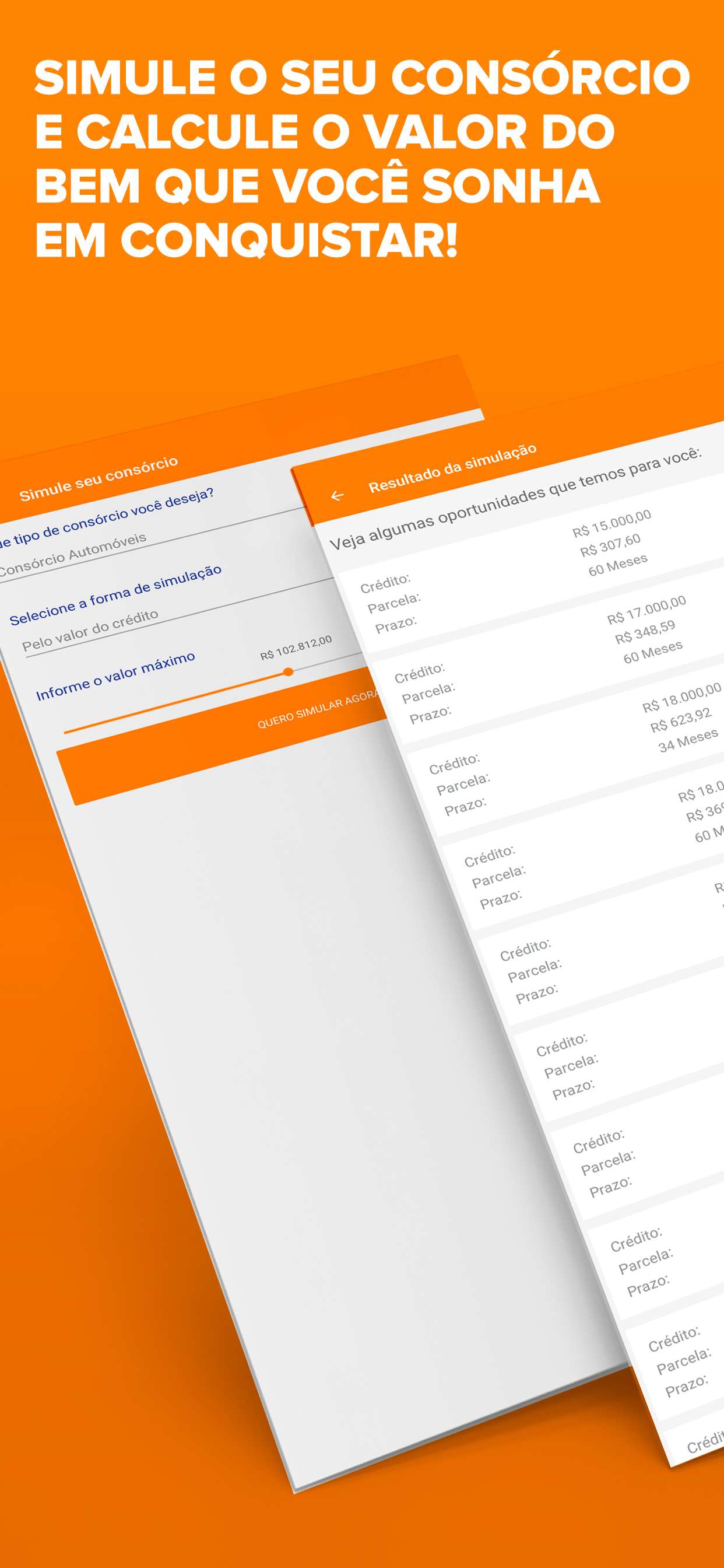Tap the Simule seu consórcio header title
This screenshot has width=724, height=1568.
coord(99,478)
